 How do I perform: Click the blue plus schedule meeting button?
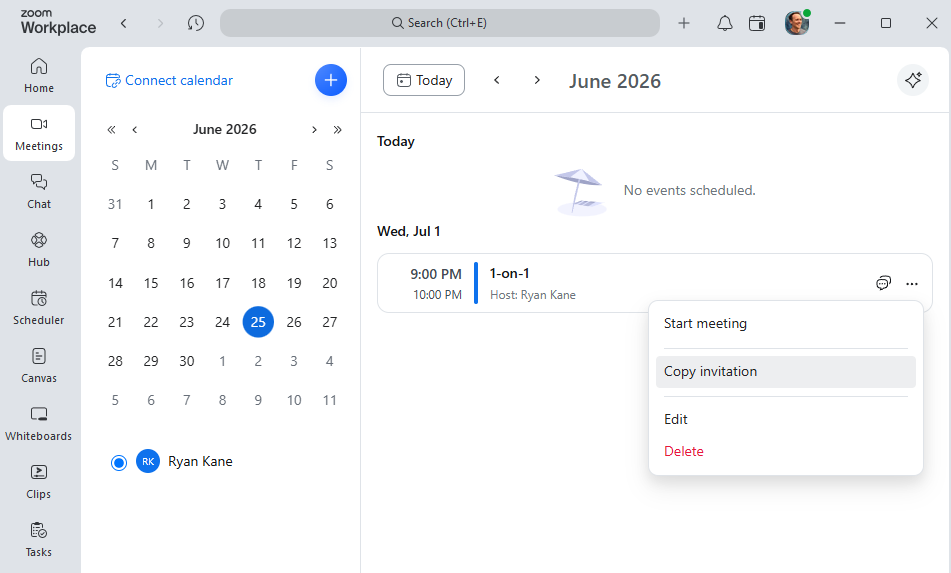(x=331, y=80)
